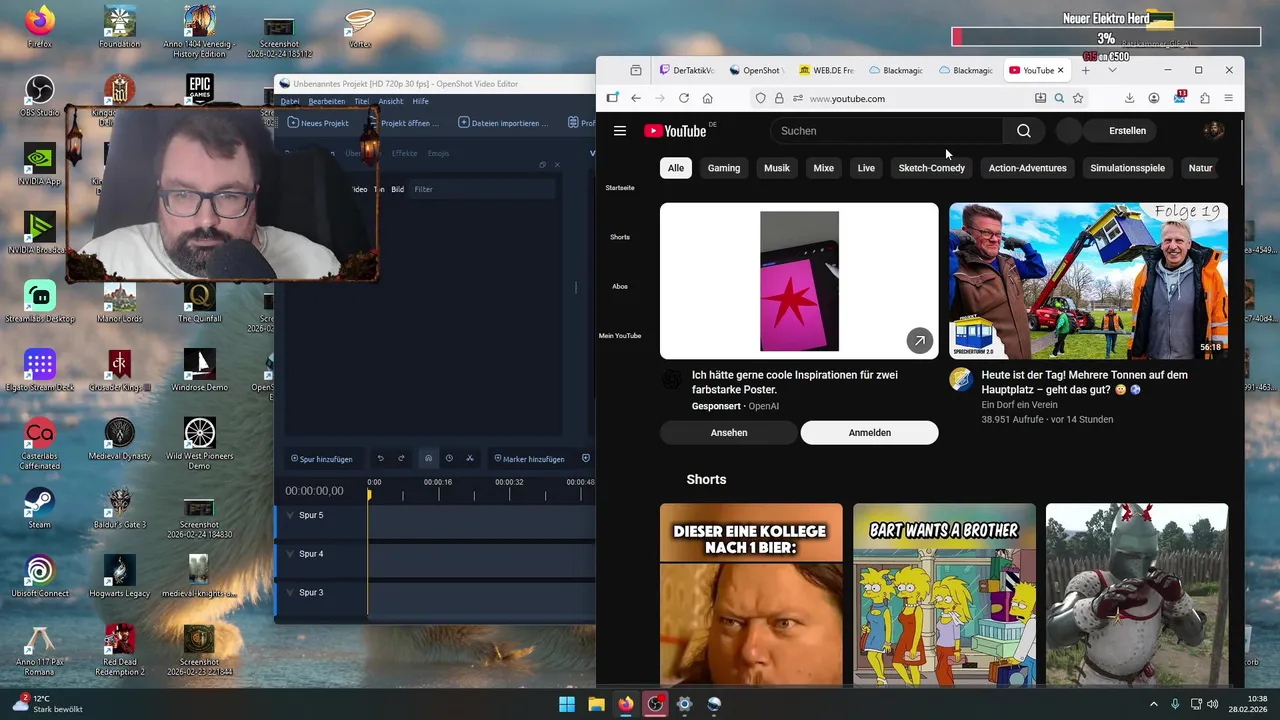Switch to DerTaktikVo browser tab
1280x720 pixels.
coord(686,70)
